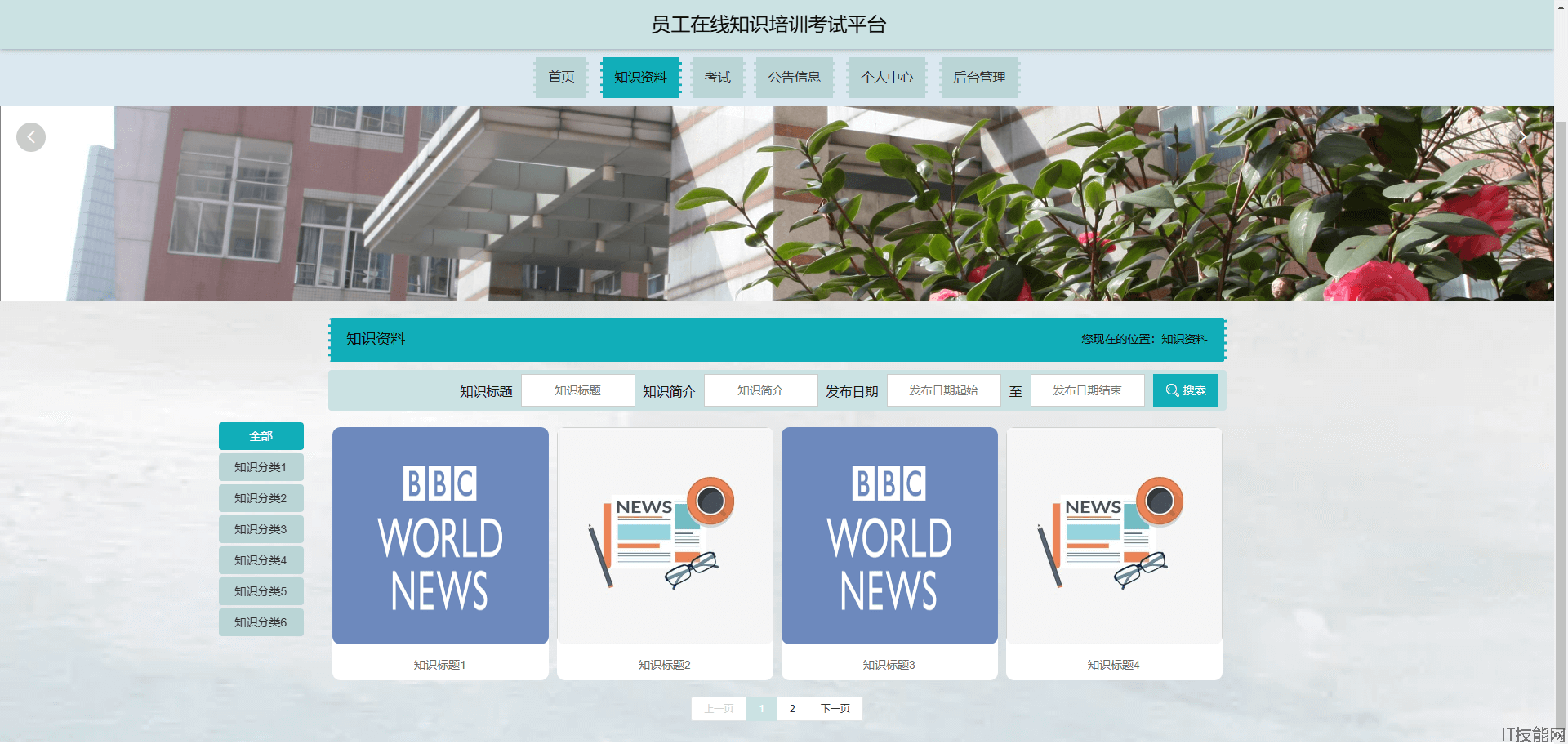1568x744 pixels.
Task: Click the 知识标题2 title text
Action: (664, 665)
